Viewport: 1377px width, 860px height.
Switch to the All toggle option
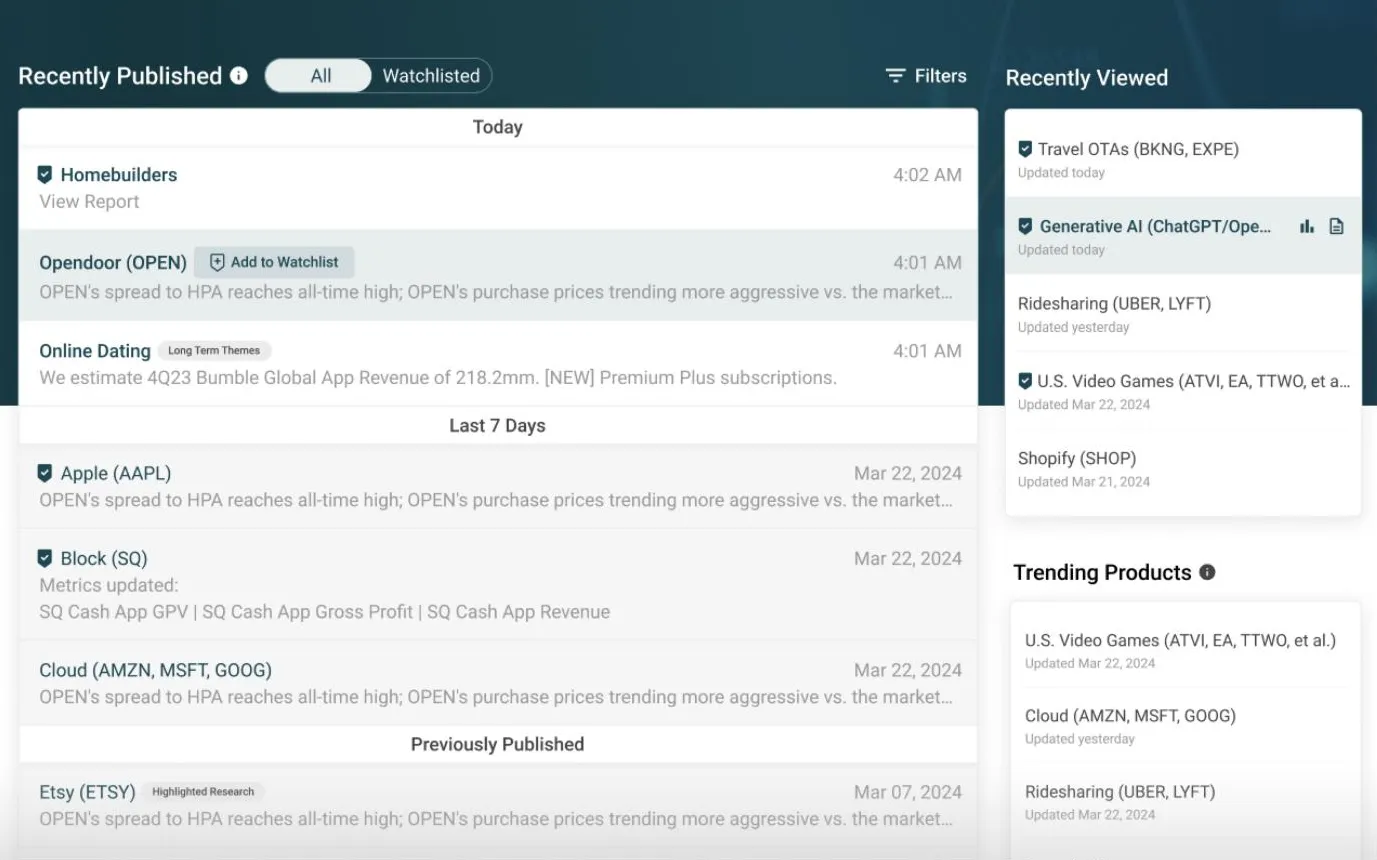tap(320, 76)
